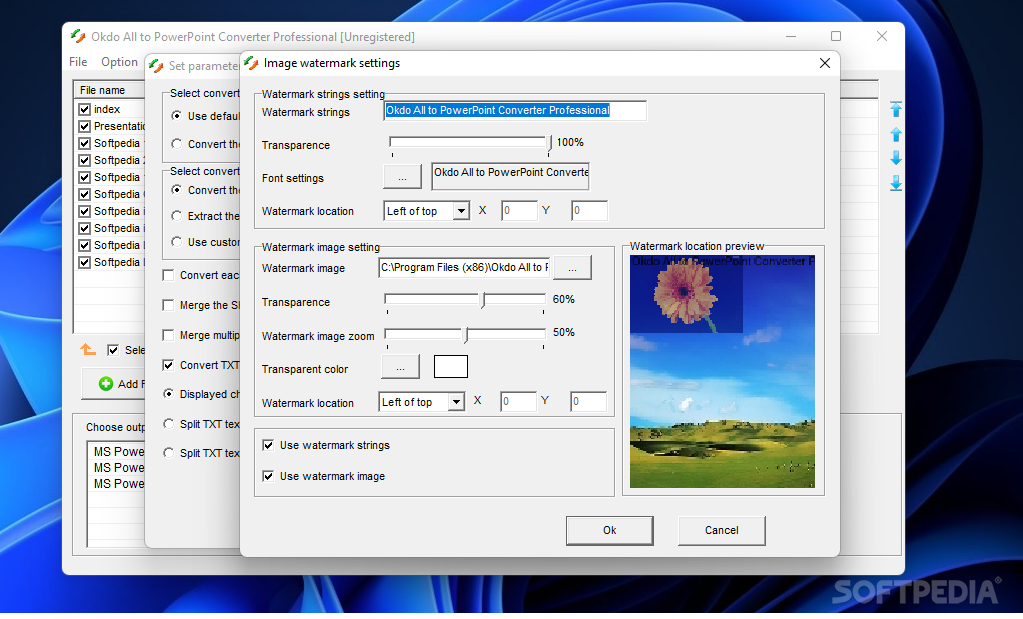The width and height of the screenshot is (1023, 619).
Task: Click the Cancel button
Action: click(722, 530)
